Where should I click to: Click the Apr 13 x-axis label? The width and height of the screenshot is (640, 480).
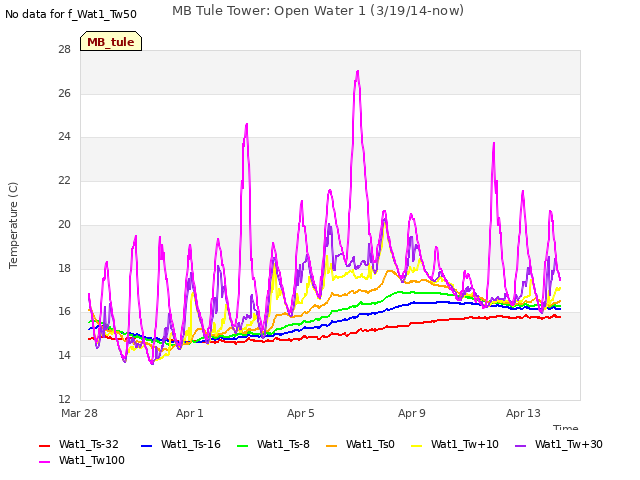pos(523,413)
